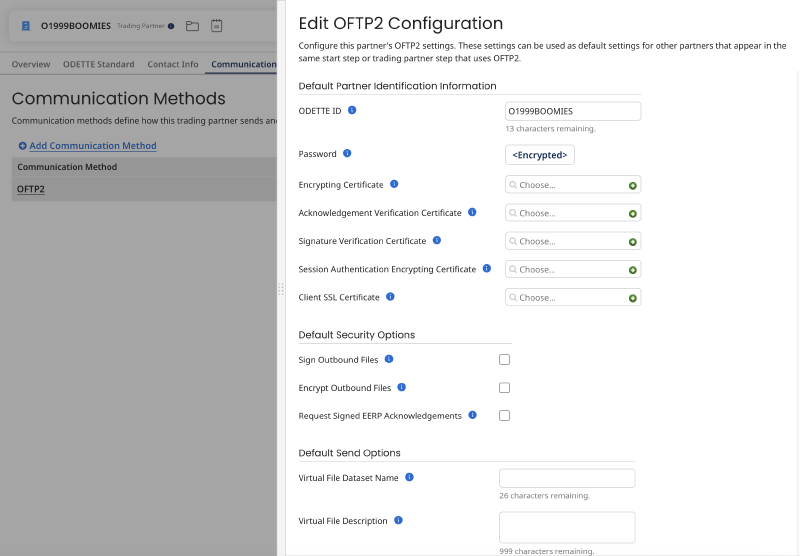Show ODETTE ID info tooltip icon
800x556 pixels.
tap(352, 110)
